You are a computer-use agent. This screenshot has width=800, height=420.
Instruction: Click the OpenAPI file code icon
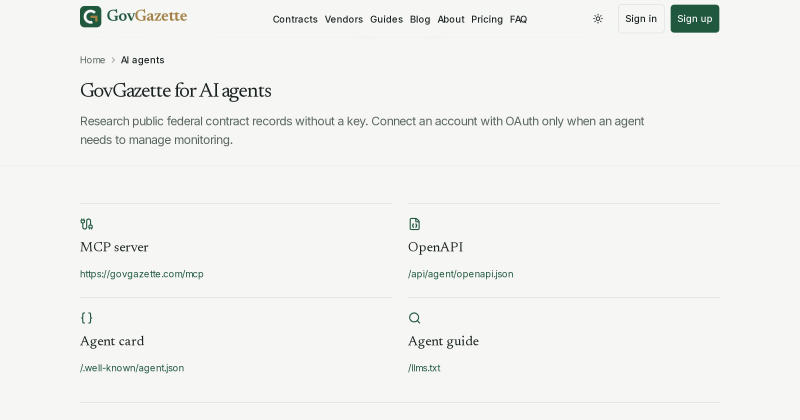tap(414, 224)
